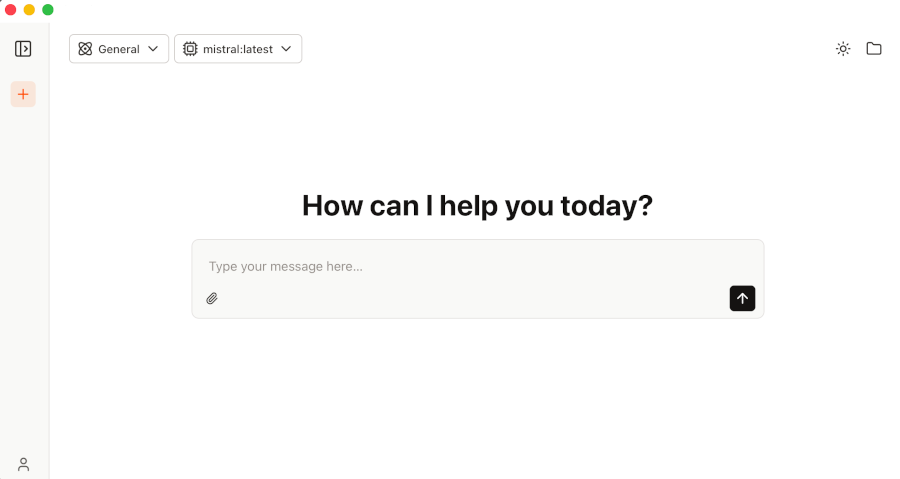The width and height of the screenshot is (900, 479).
Task: Open the General assistant selector
Action: 119,49
